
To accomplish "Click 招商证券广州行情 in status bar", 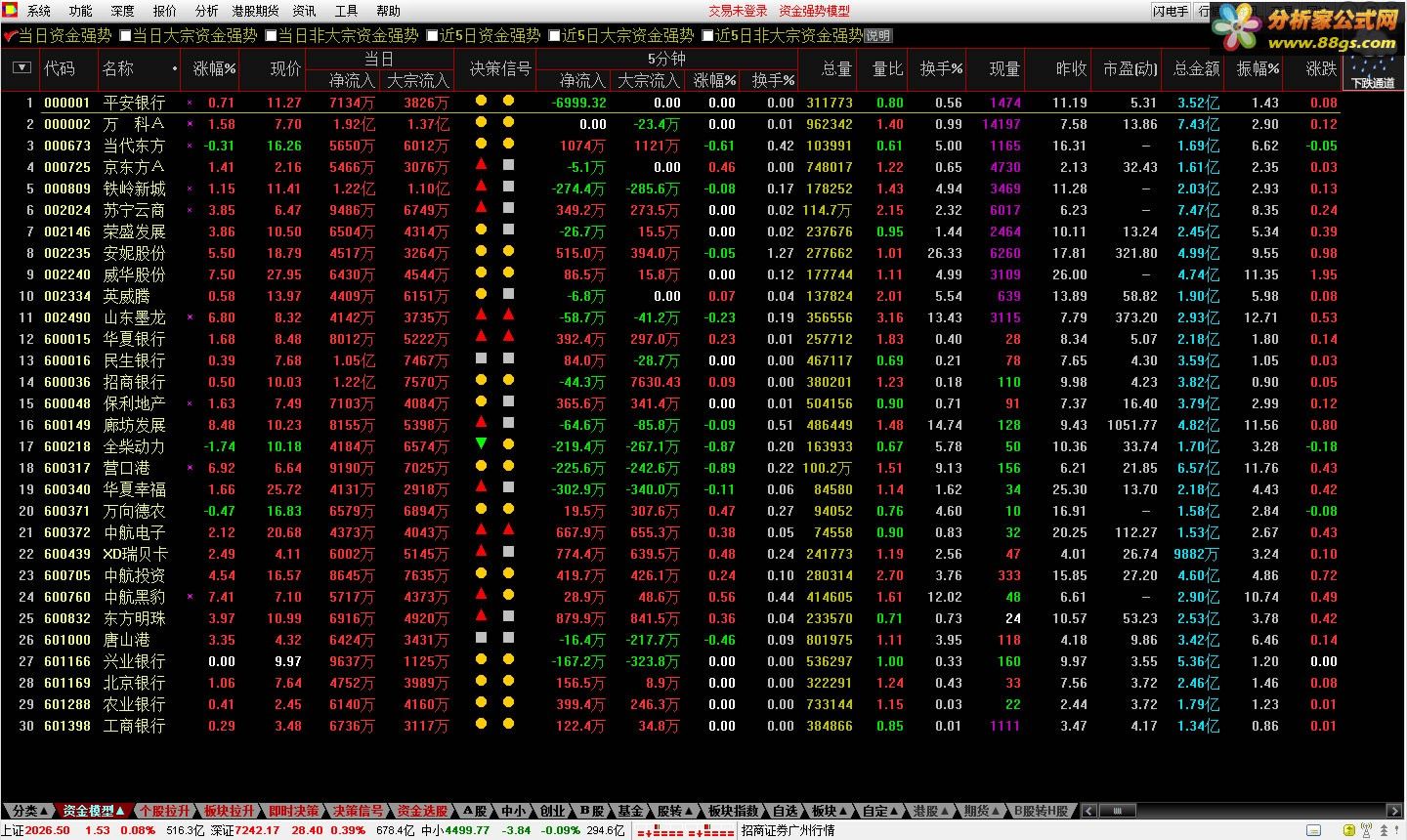I will point(789,830).
